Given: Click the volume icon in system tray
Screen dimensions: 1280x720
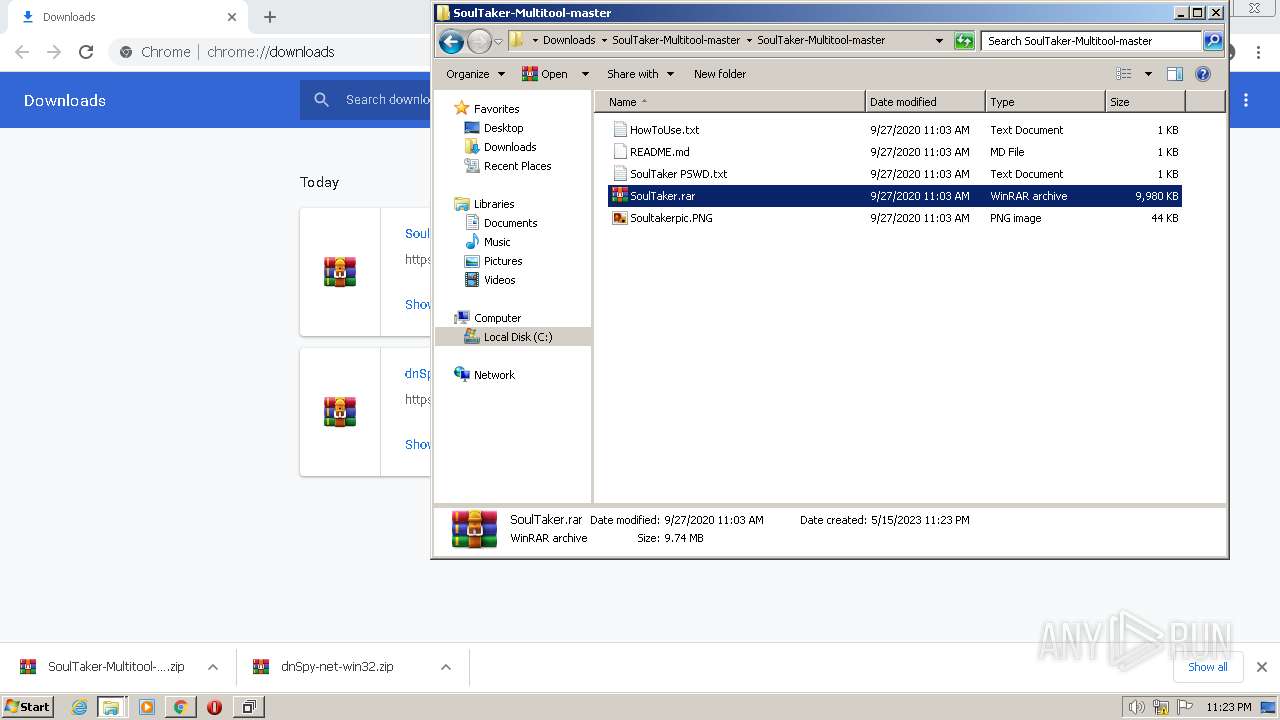Looking at the screenshot, I should (1137, 707).
